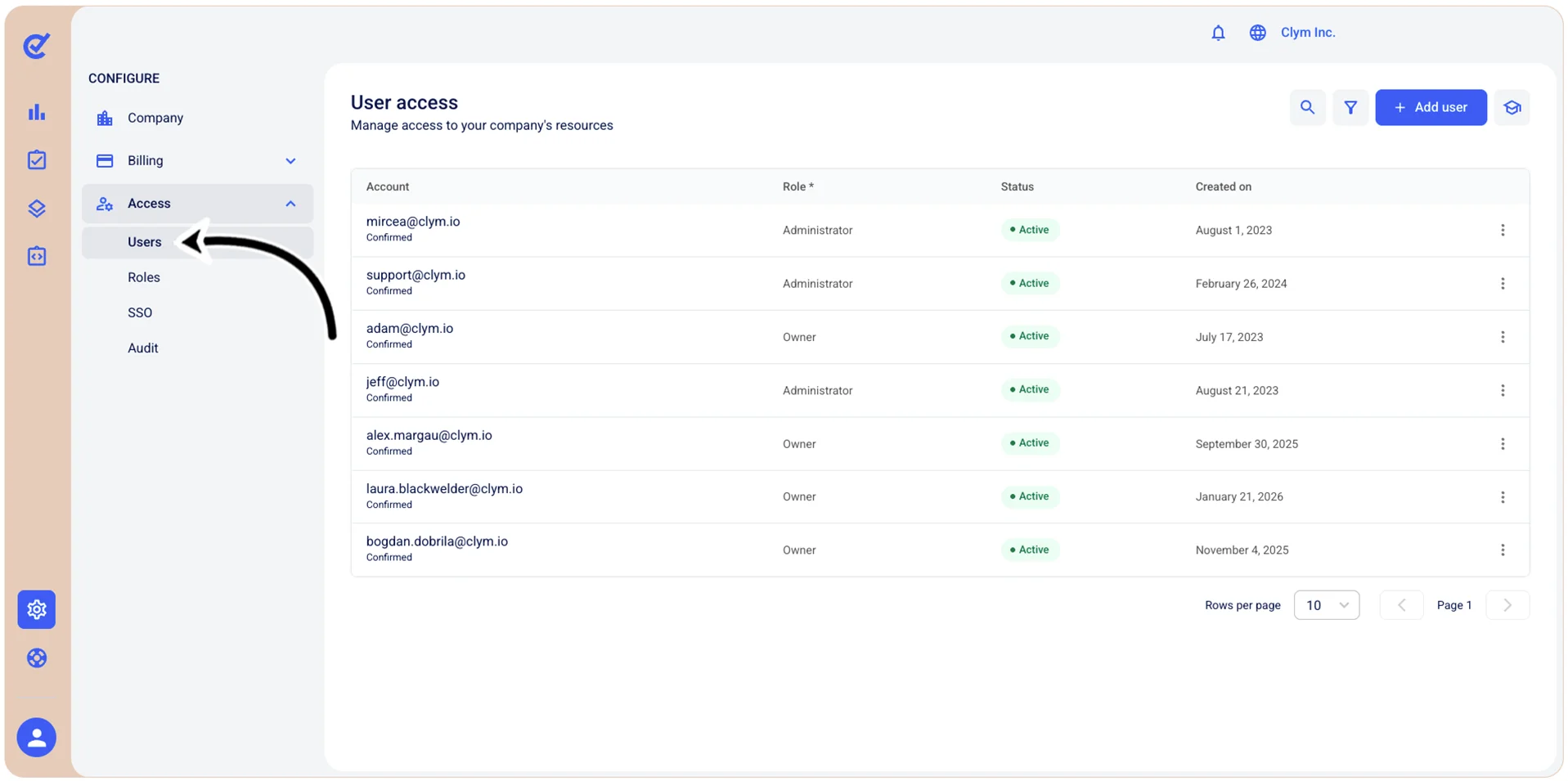Click the support@clym.io account
The height and width of the screenshot is (781, 1568).
click(x=416, y=275)
